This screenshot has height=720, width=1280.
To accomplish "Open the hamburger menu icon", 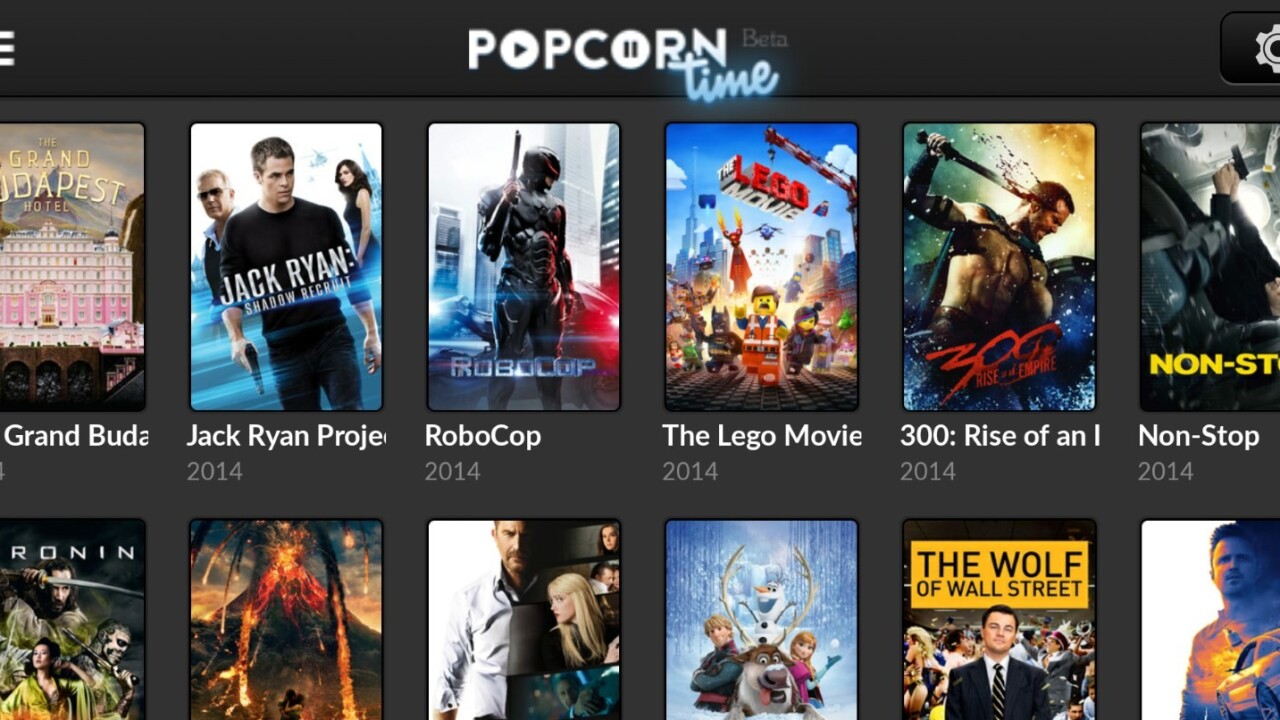I will pos(6,47).
